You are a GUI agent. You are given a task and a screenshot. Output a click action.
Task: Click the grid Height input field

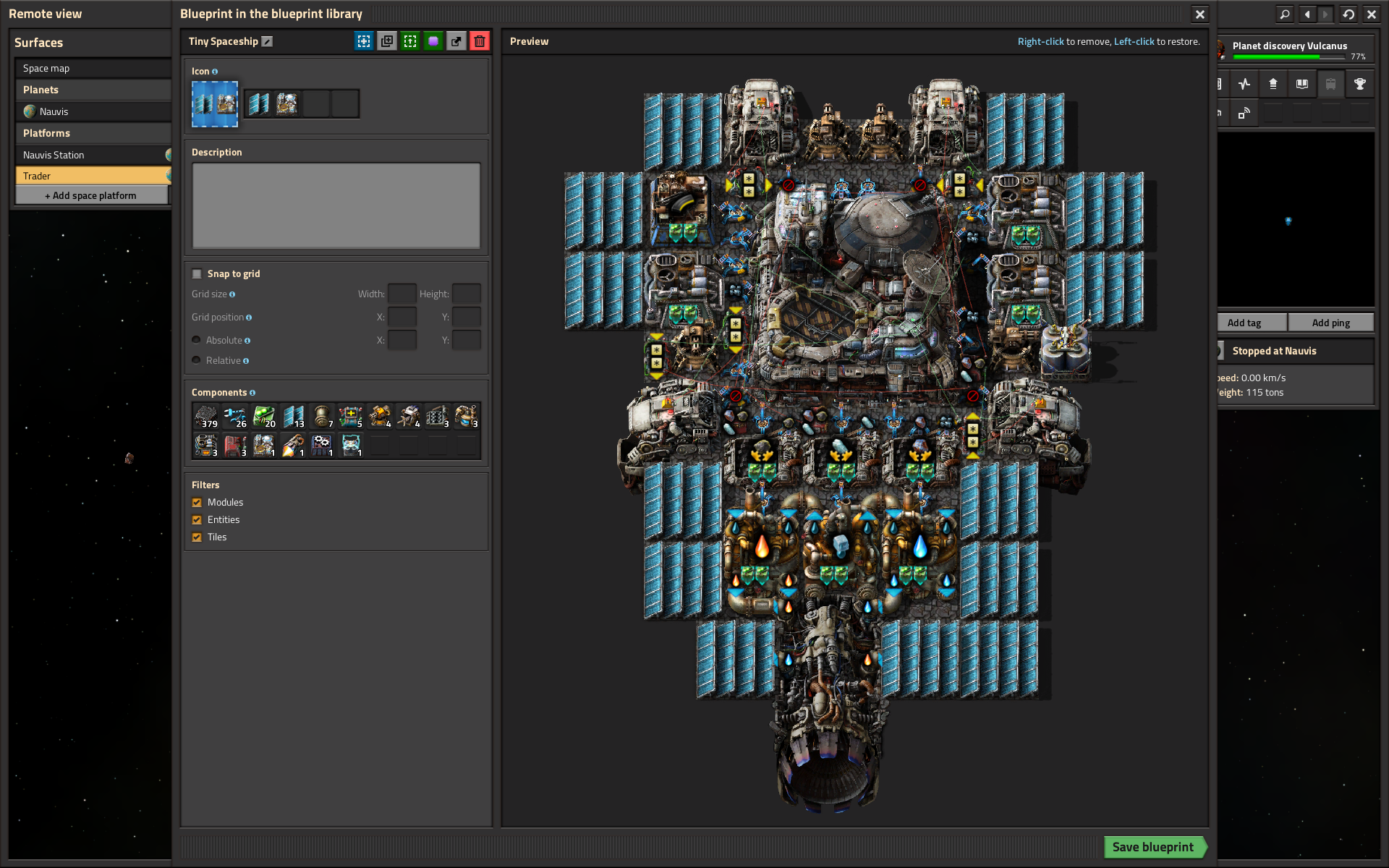point(467,294)
